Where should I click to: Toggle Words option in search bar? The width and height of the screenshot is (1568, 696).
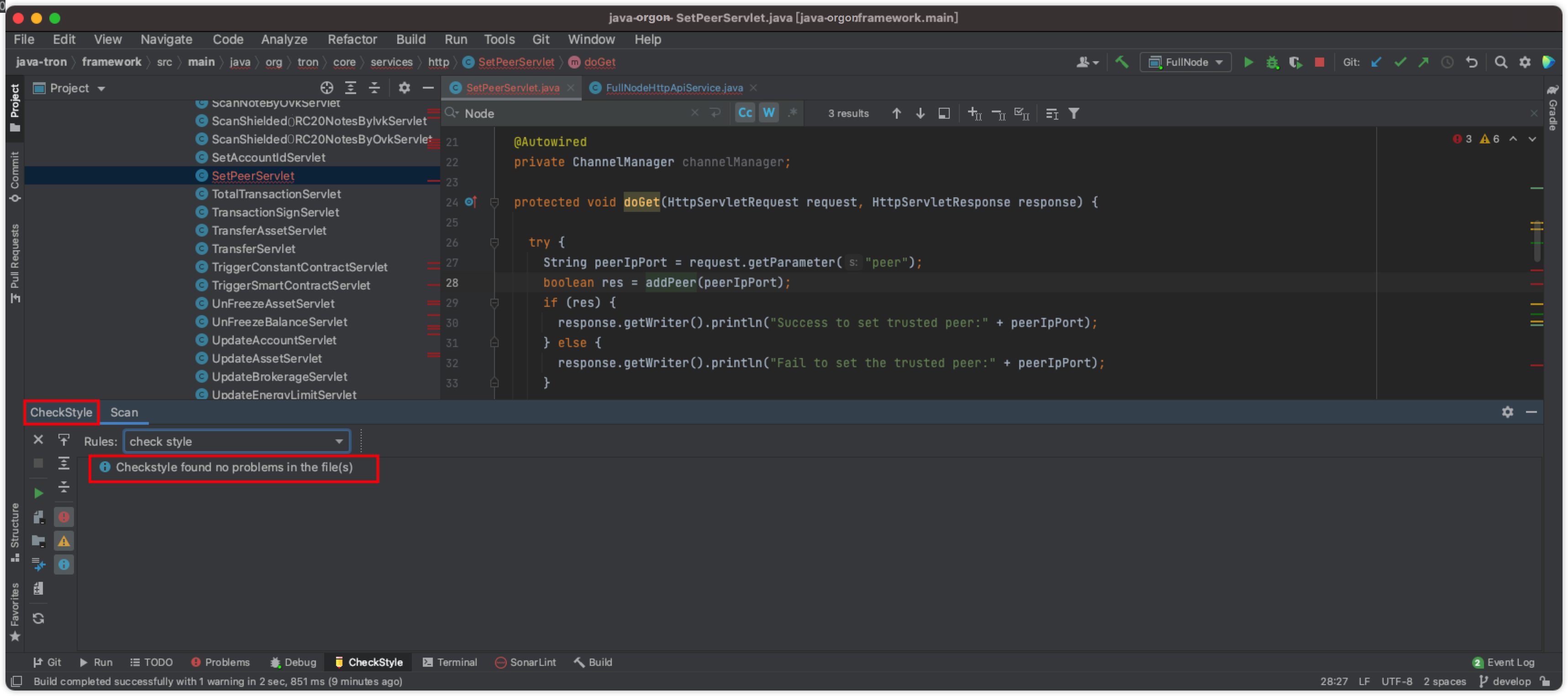(769, 113)
